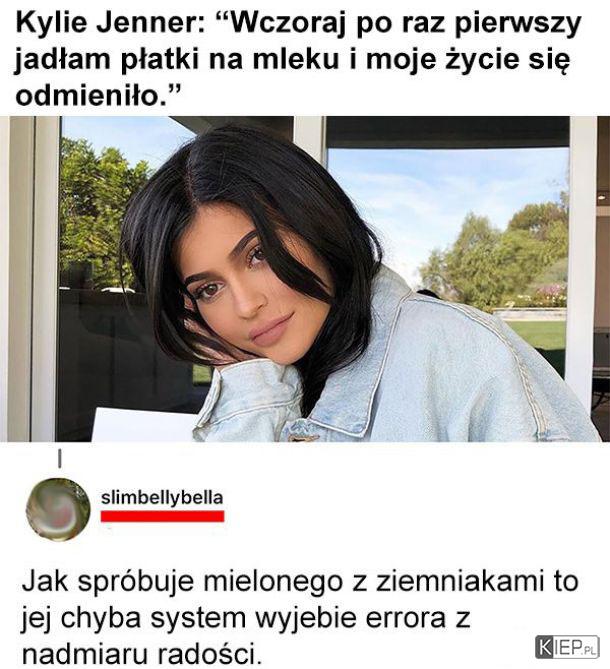Click the KIEP.pl logo watermark

[x=567, y=646]
